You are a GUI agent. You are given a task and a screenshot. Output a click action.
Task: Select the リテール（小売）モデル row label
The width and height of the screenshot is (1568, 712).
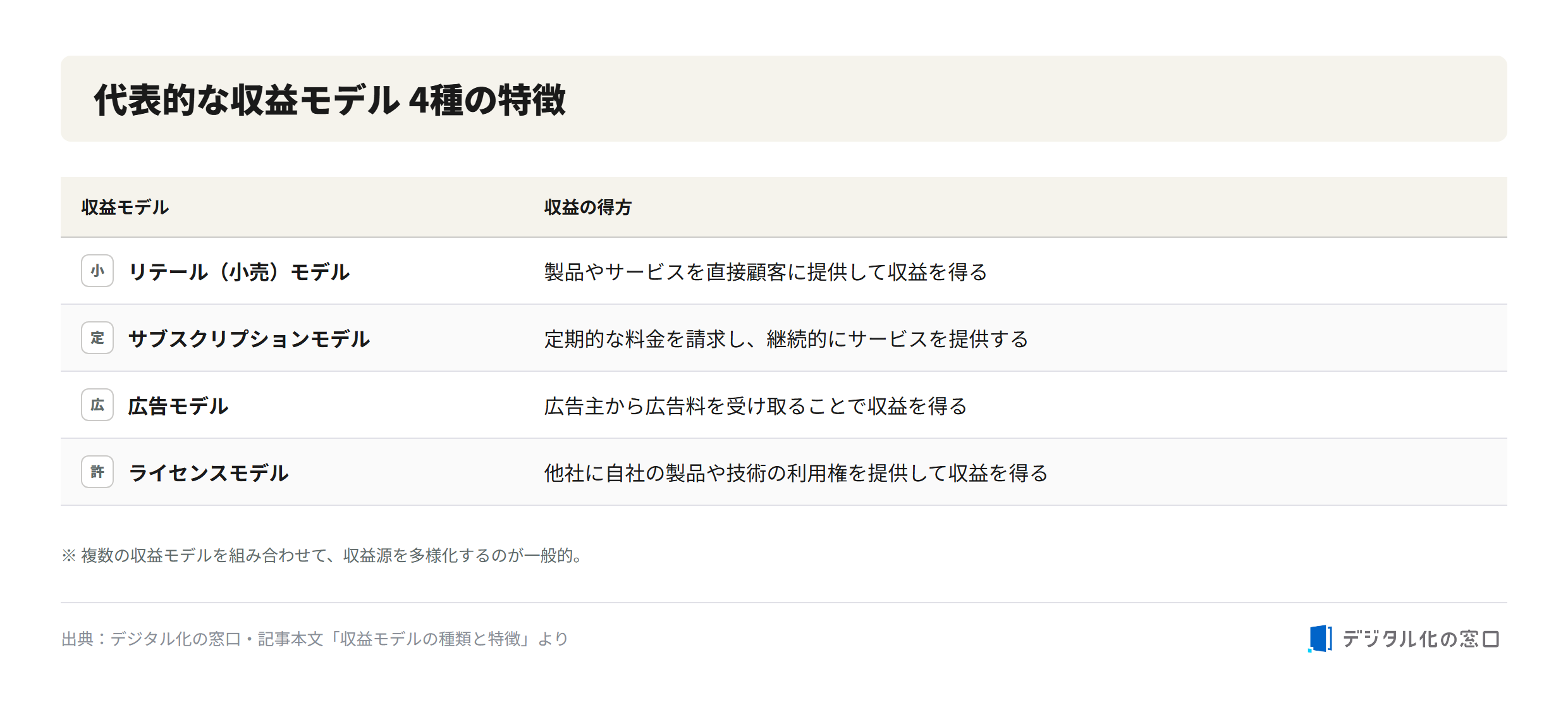[x=239, y=272]
